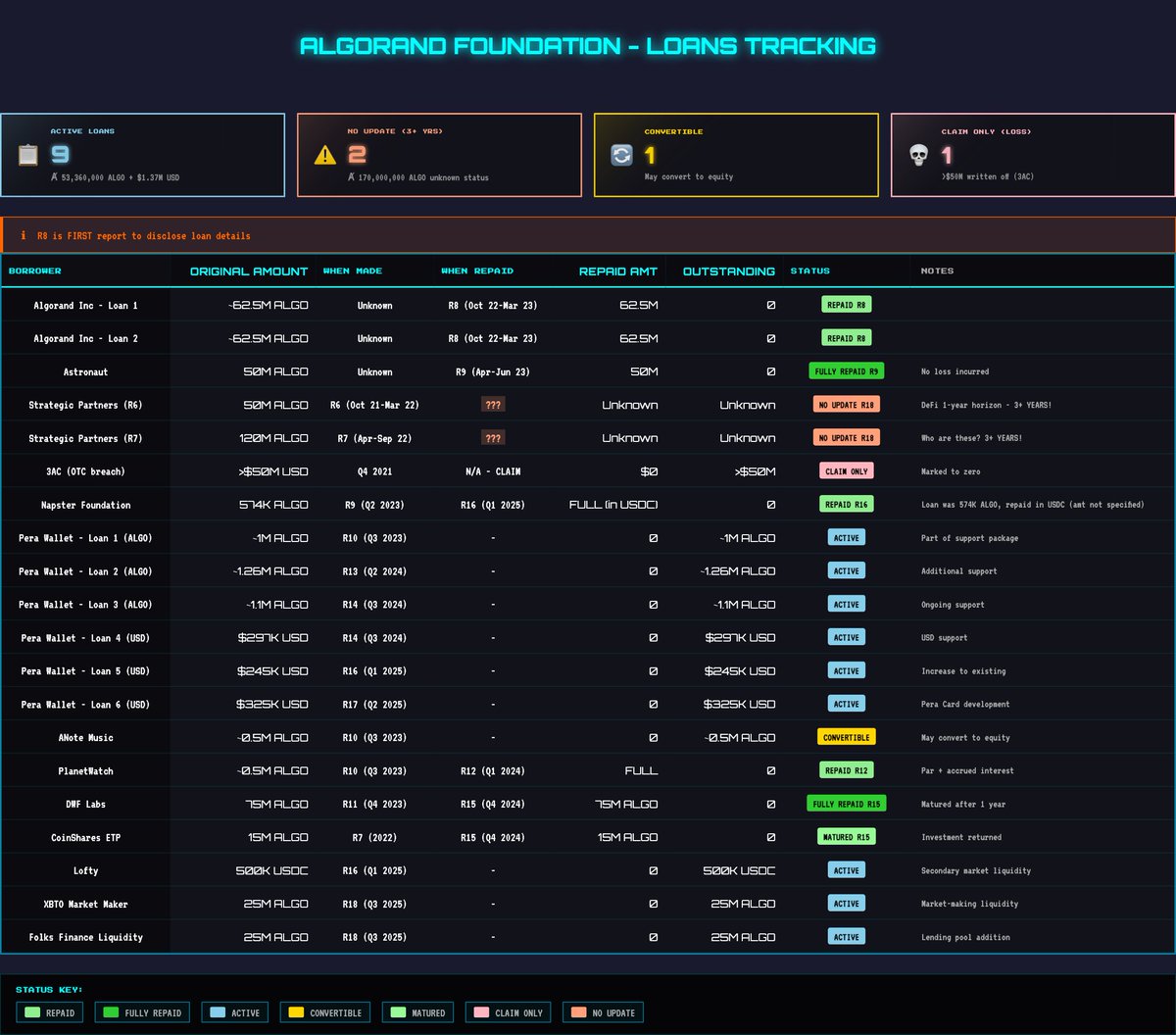Select the DWF Labs borrower name
Image resolution: width=1176 pixels, height=1035 pixels.
(86, 804)
